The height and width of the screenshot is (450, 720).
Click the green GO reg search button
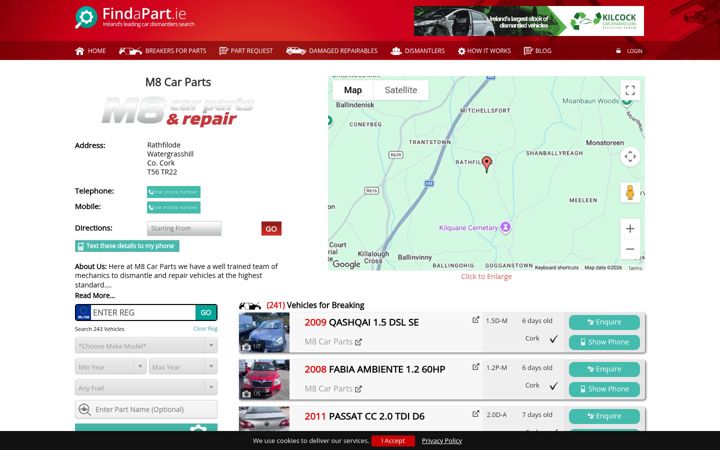pyautogui.click(x=206, y=313)
